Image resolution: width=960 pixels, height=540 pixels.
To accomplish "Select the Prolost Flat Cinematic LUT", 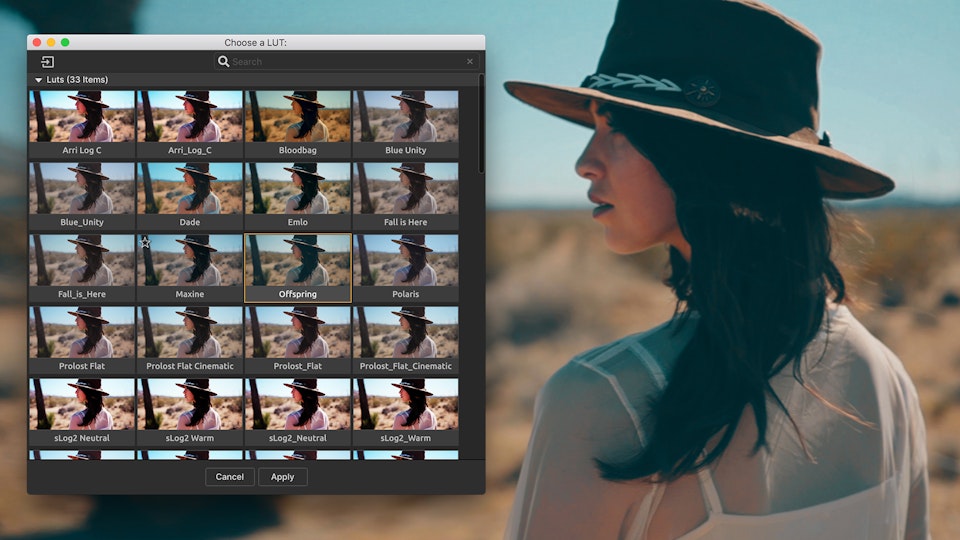I will click(x=190, y=332).
